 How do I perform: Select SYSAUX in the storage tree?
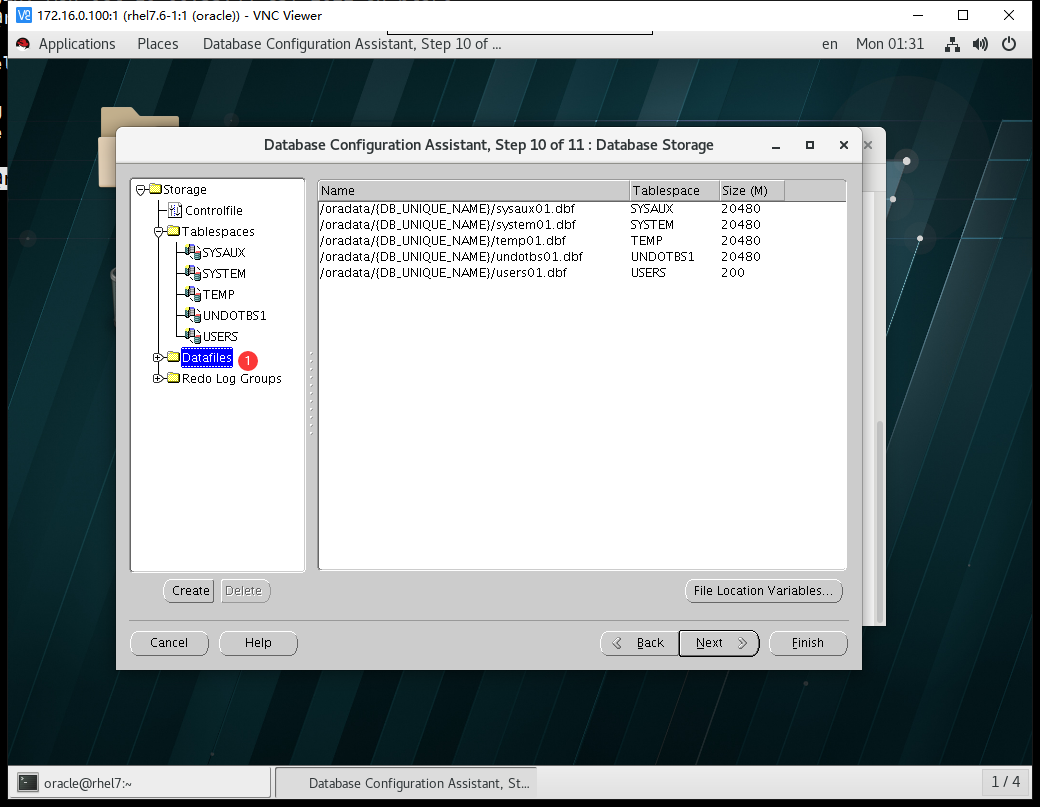[x=224, y=253]
